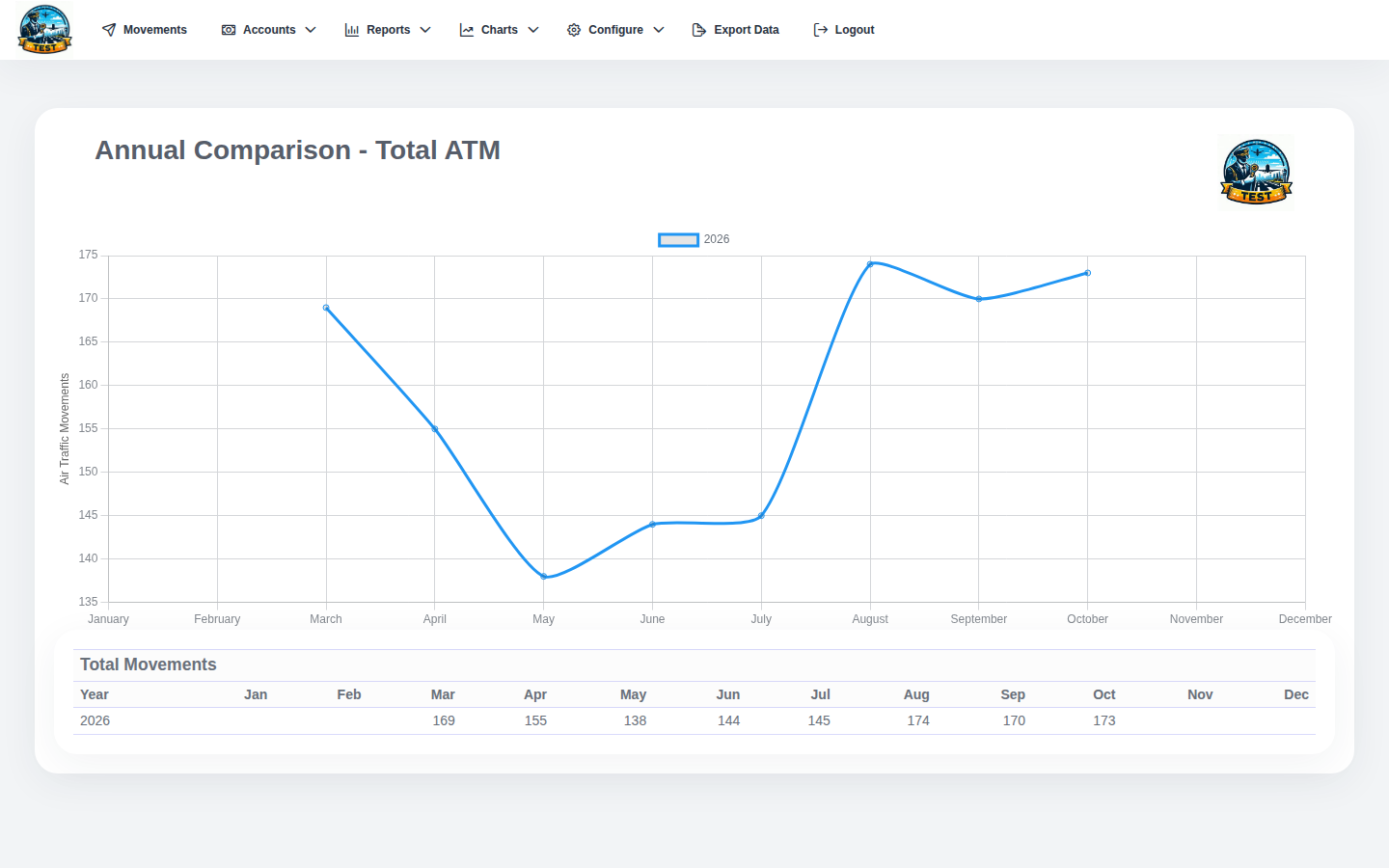Open the Movements page
Screen dimensions: 1389x868
[145, 30]
